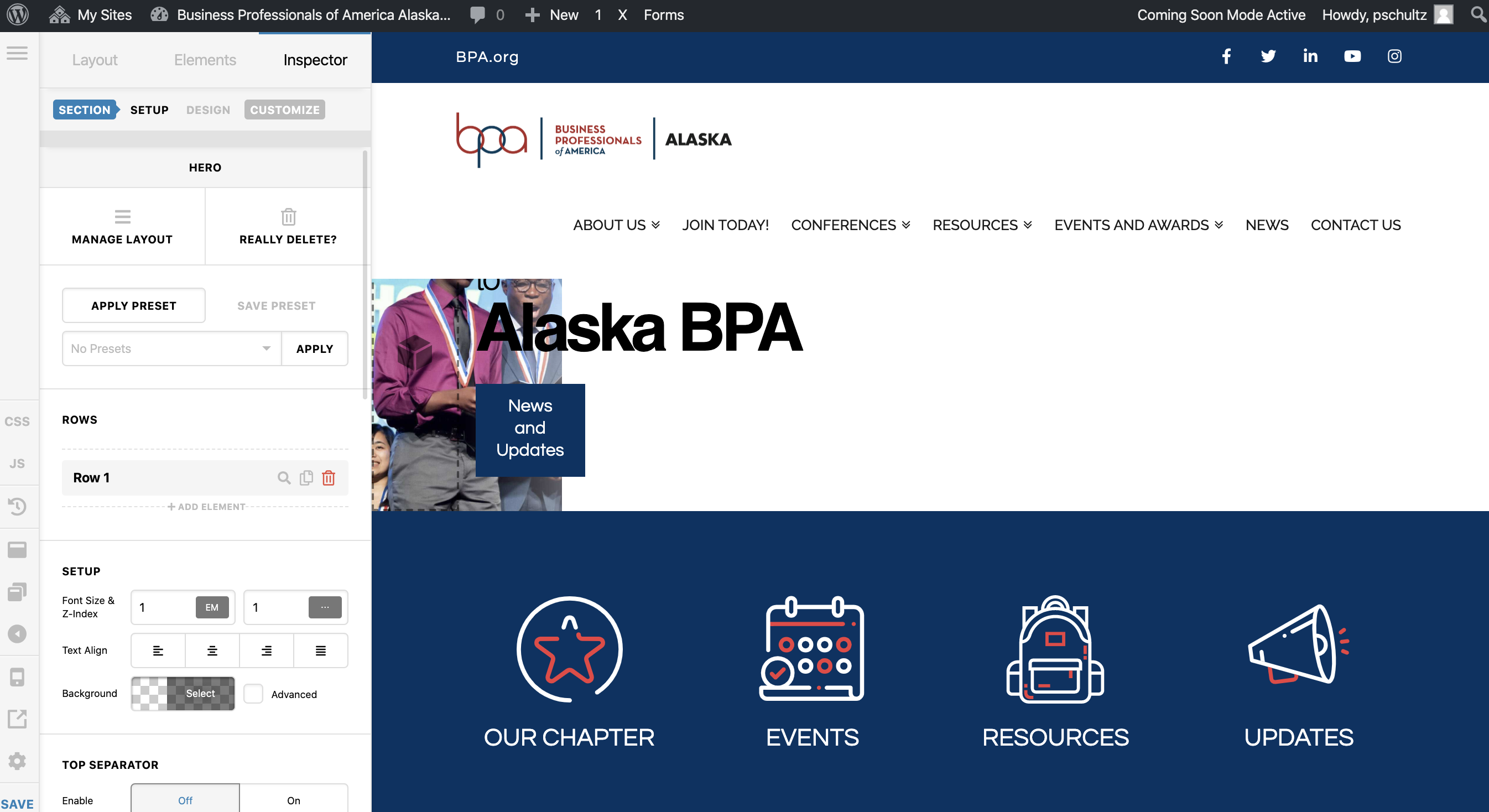This screenshot has height=812, width=1489.
Task: Click the Events calendar icon
Action: 811,648
